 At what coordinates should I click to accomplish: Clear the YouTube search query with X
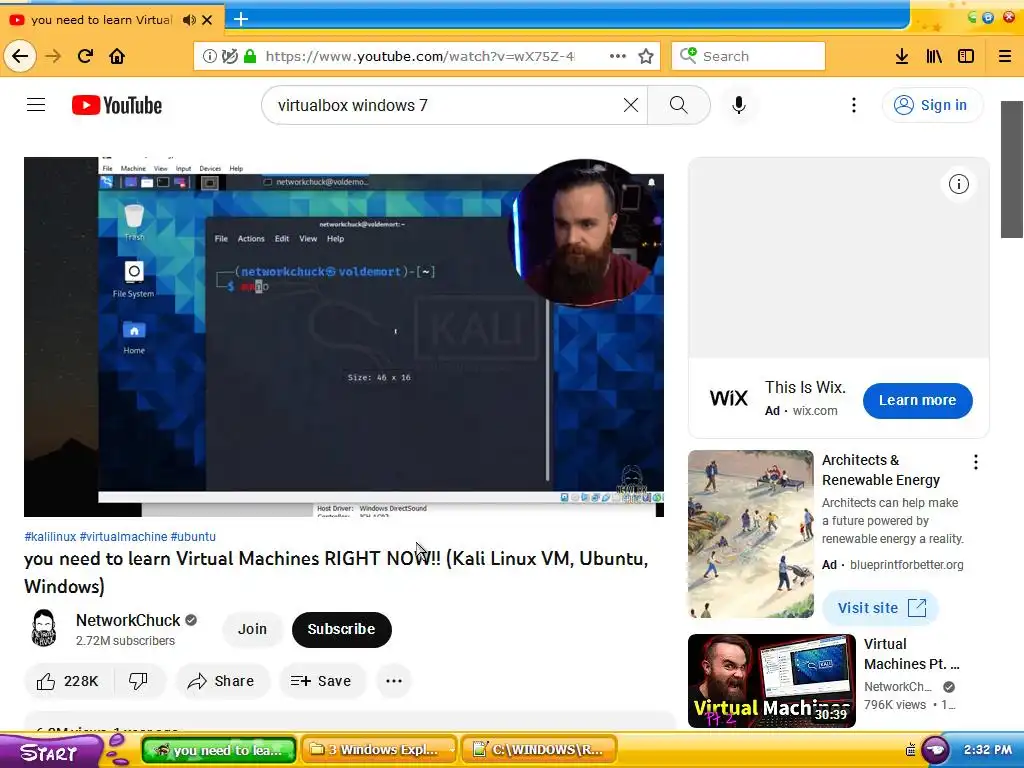click(631, 105)
